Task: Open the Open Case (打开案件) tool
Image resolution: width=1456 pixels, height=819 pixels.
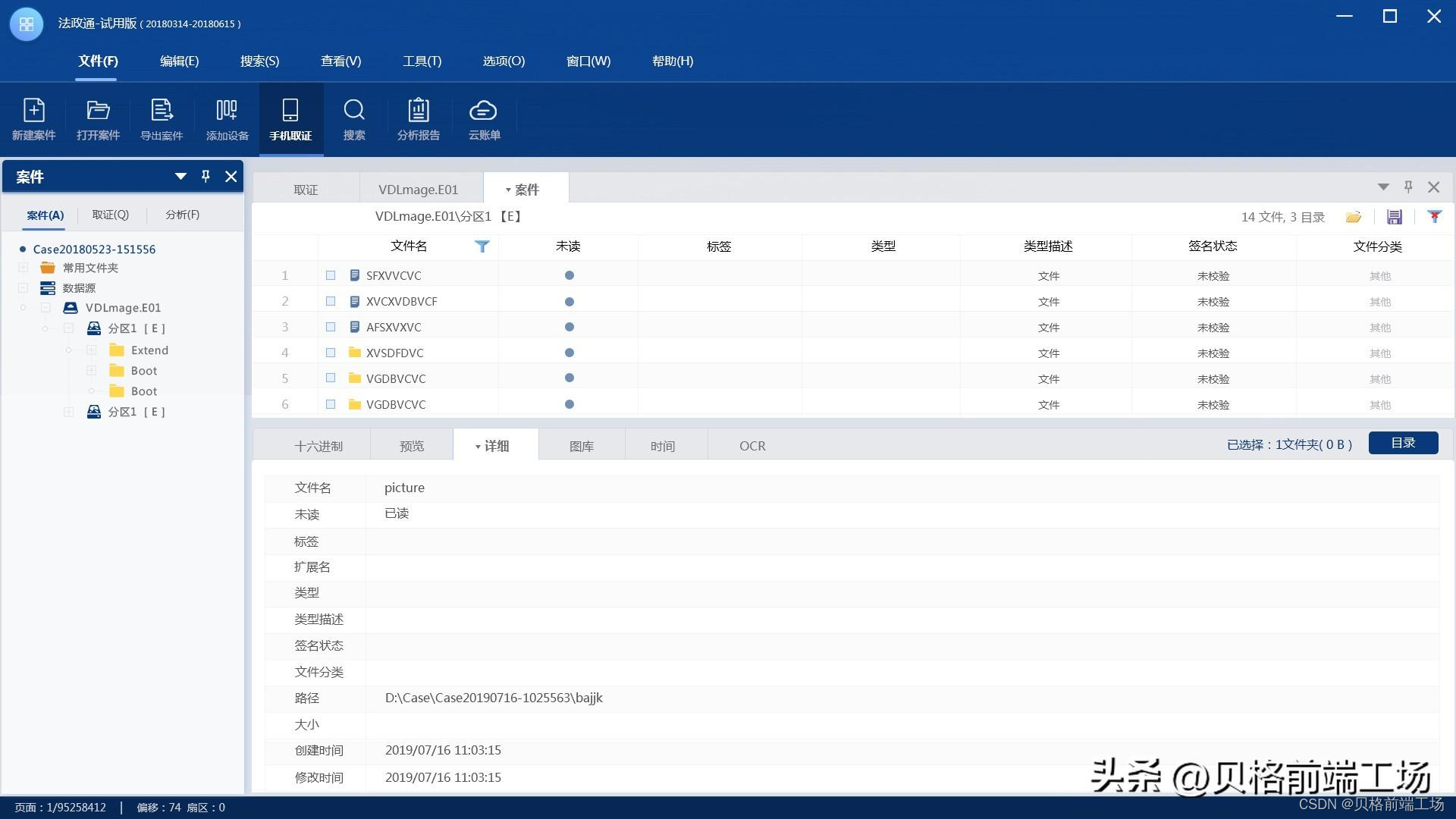Action: pos(98,119)
